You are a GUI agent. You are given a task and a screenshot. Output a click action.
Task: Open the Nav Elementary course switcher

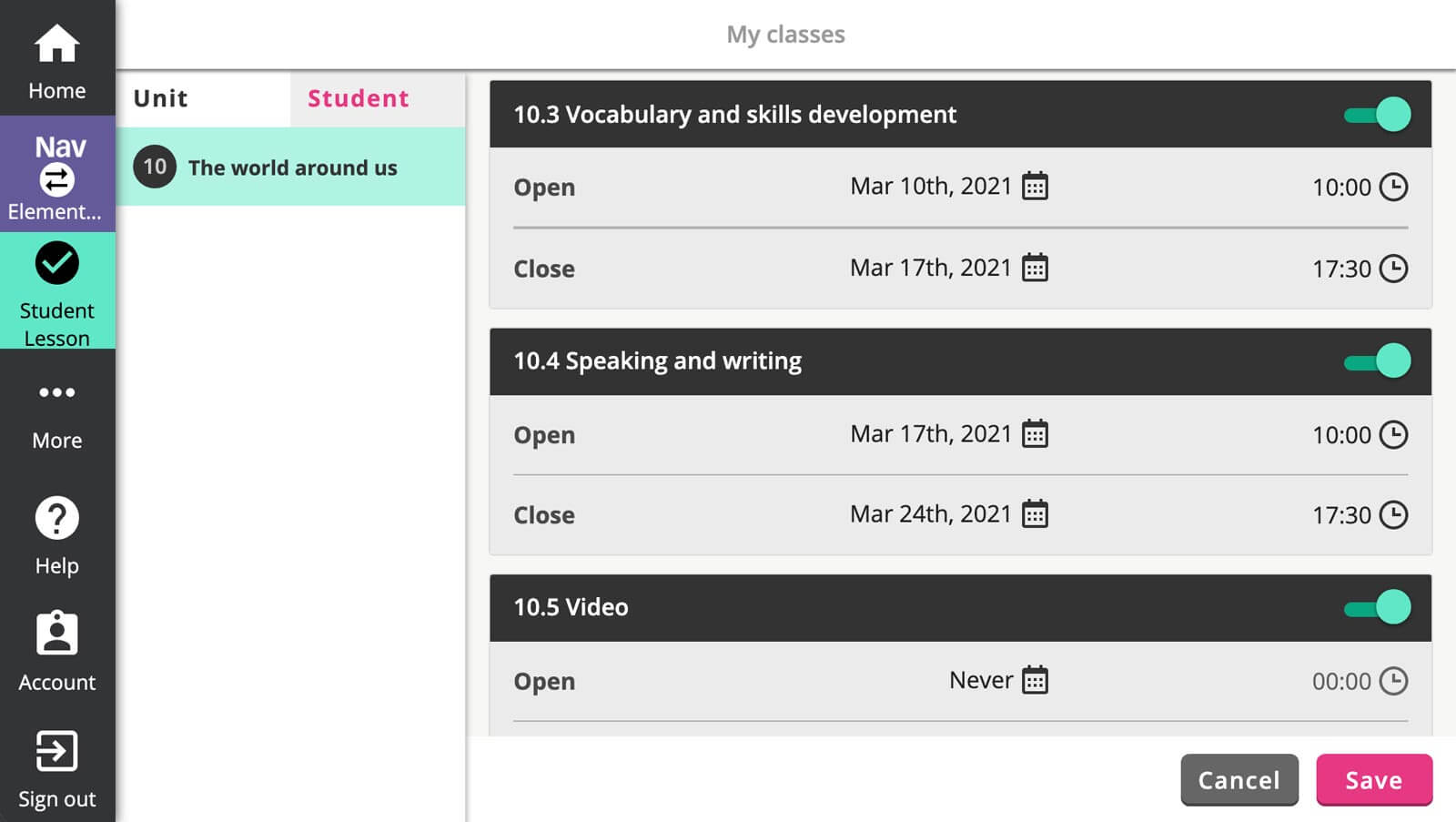(56, 177)
